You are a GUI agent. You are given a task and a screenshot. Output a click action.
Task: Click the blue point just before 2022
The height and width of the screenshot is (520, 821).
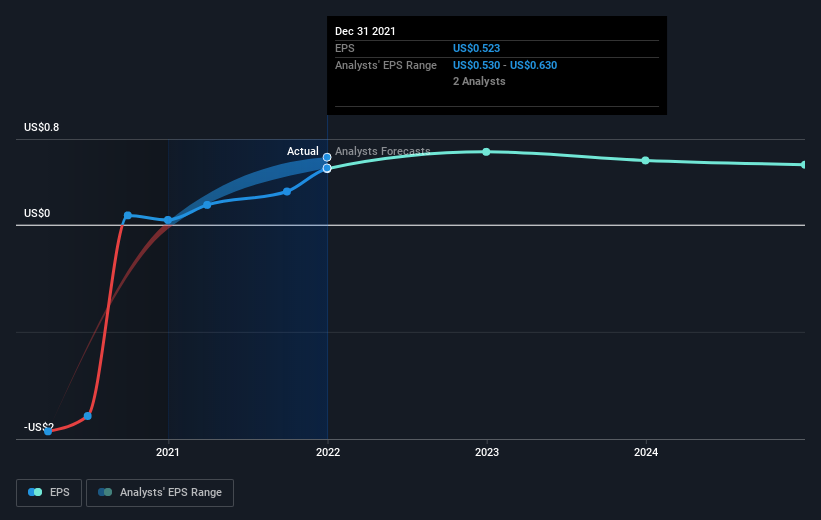(287, 192)
